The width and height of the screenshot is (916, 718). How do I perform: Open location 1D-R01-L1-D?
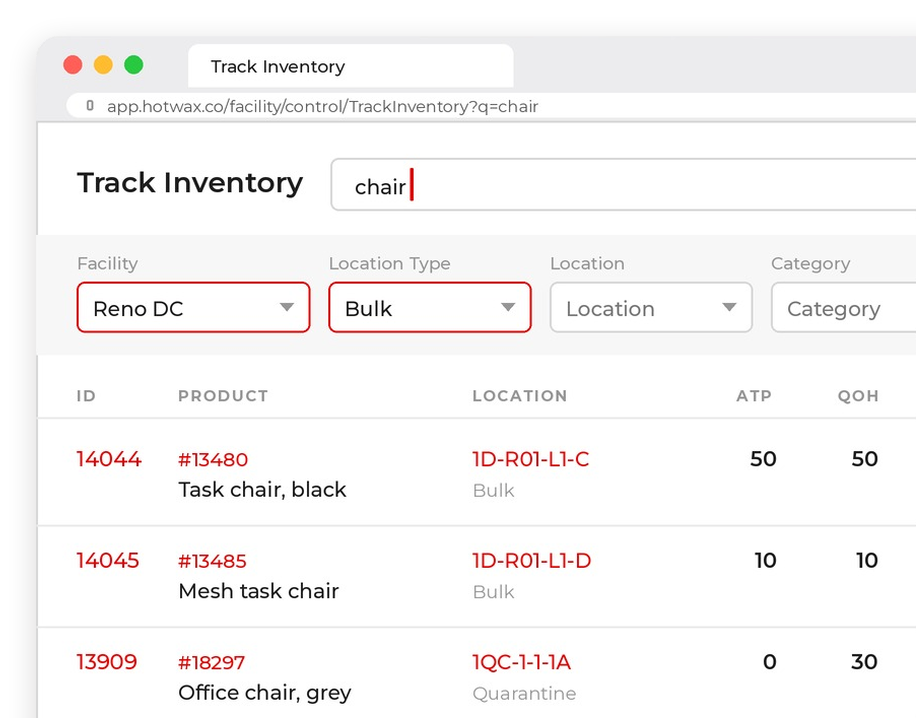click(x=532, y=561)
